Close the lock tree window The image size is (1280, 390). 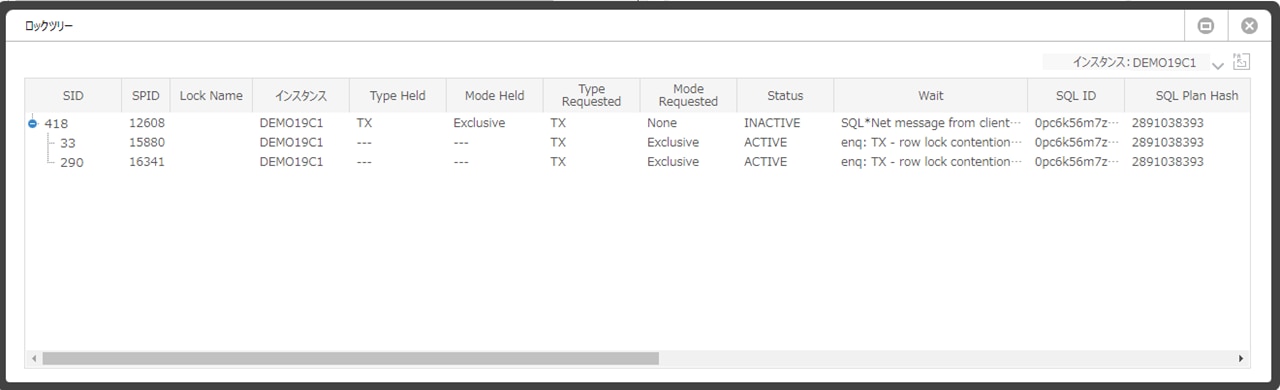click(x=1249, y=26)
